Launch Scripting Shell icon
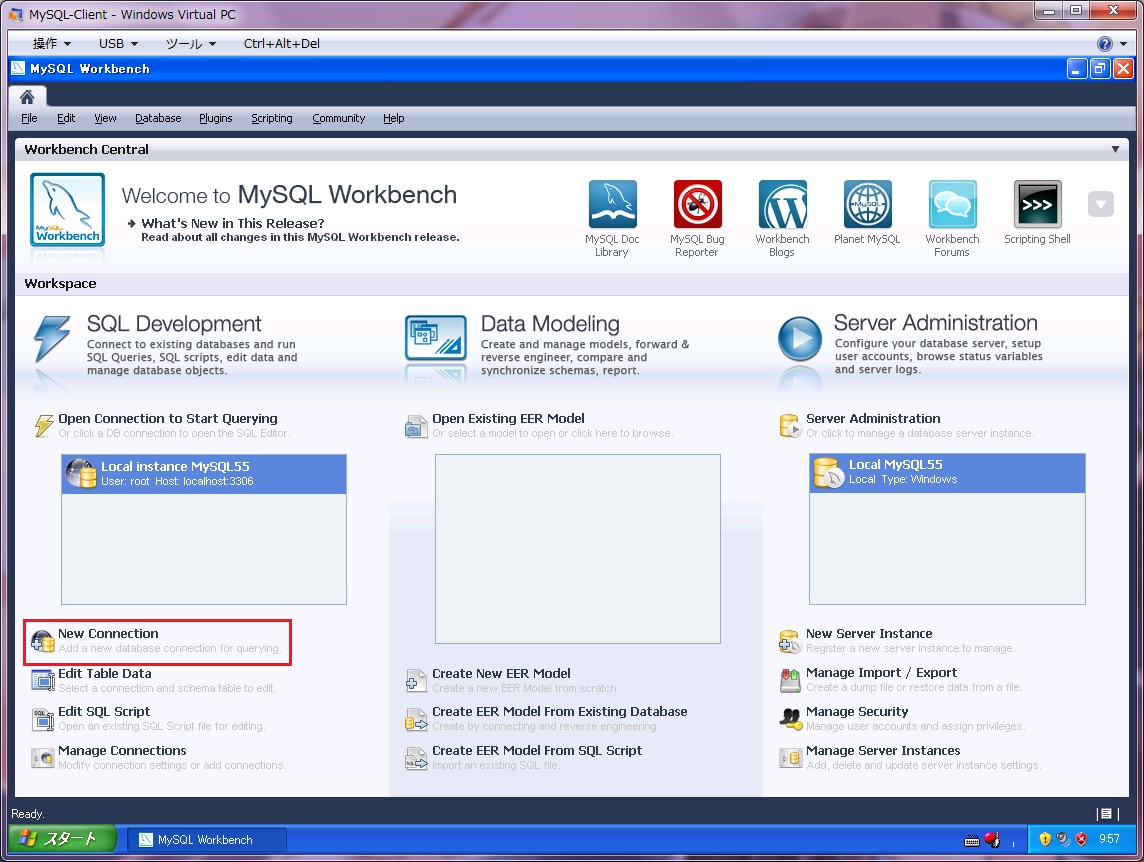The height and width of the screenshot is (862, 1144). [x=1037, y=204]
